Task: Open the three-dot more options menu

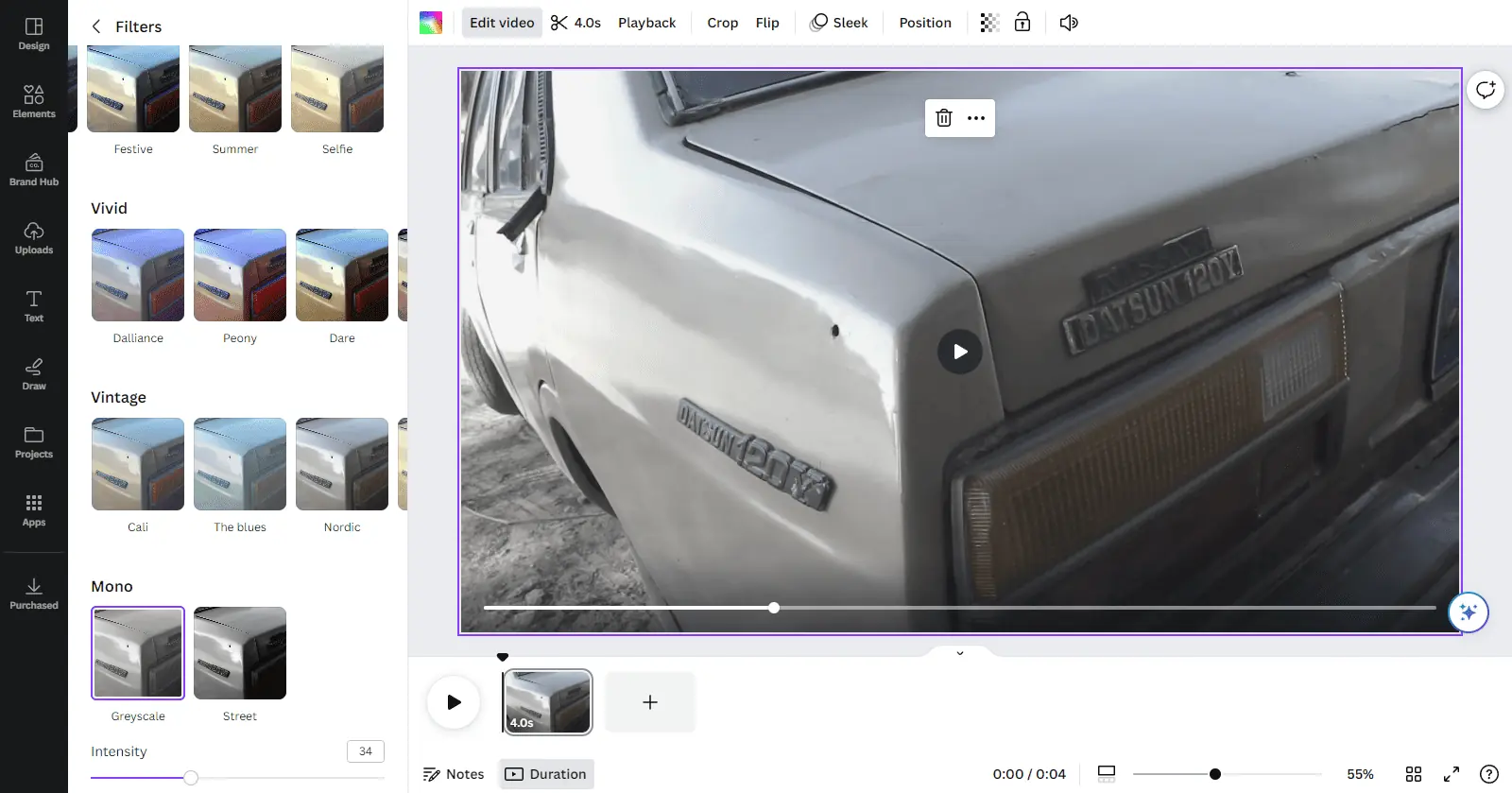Action: [x=976, y=118]
